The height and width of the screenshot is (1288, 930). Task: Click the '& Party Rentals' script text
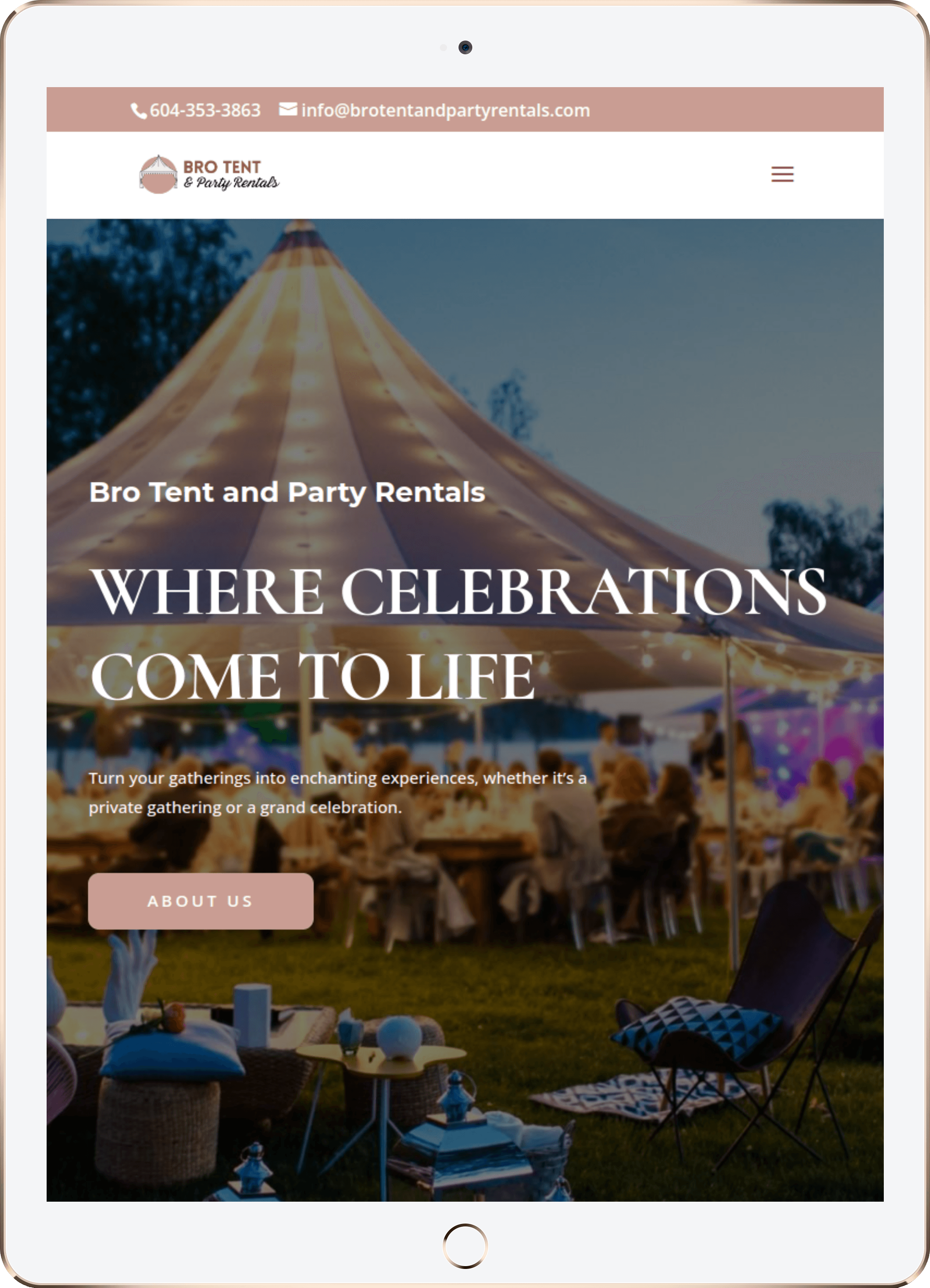(x=231, y=183)
